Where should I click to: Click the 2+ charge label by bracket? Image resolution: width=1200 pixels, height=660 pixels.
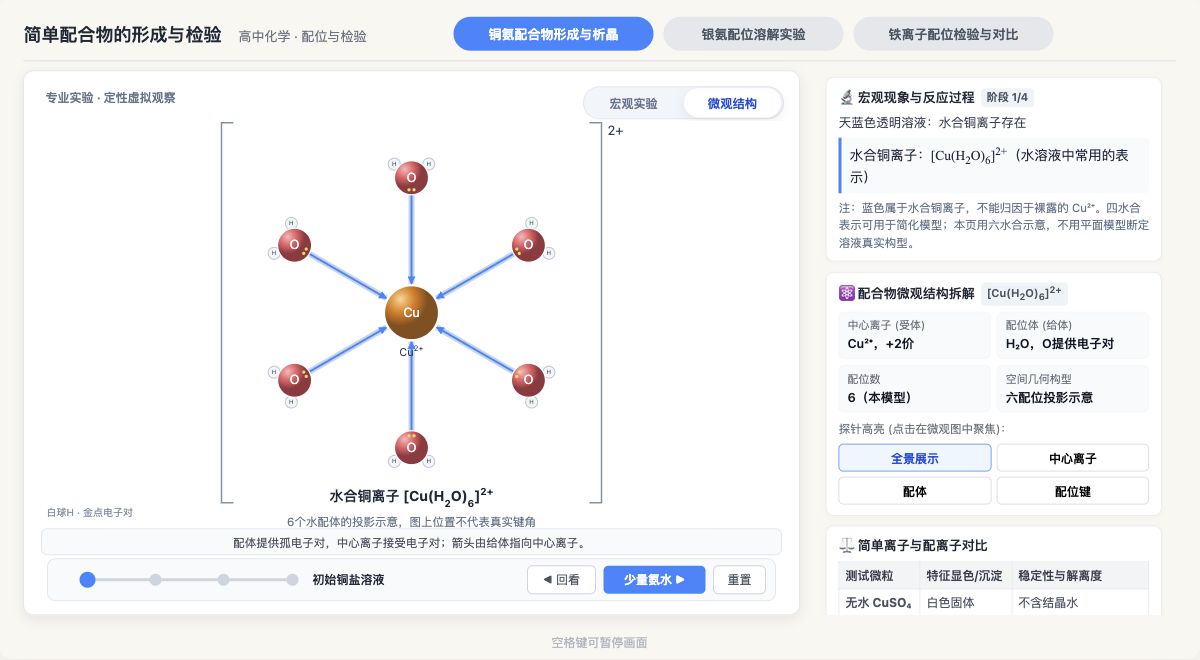616,130
